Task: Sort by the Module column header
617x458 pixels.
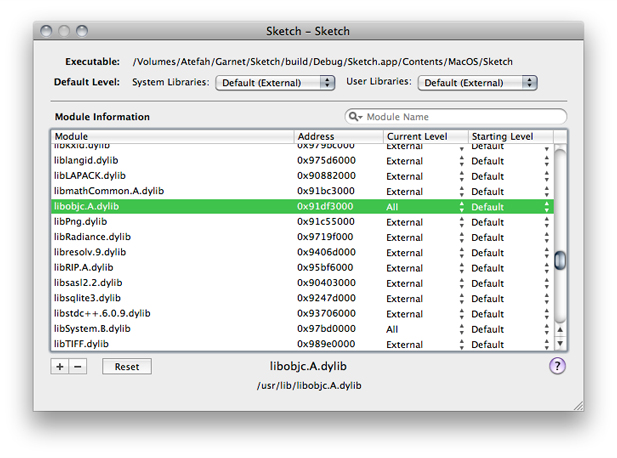Action: click(173, 137)
